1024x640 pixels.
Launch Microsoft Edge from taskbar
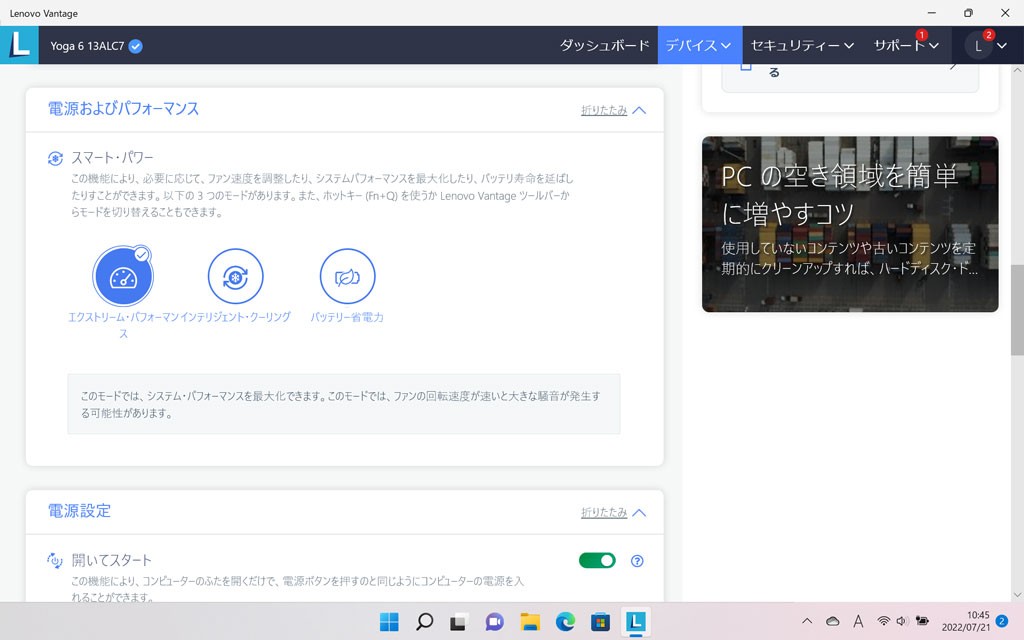tap(564, 622)
